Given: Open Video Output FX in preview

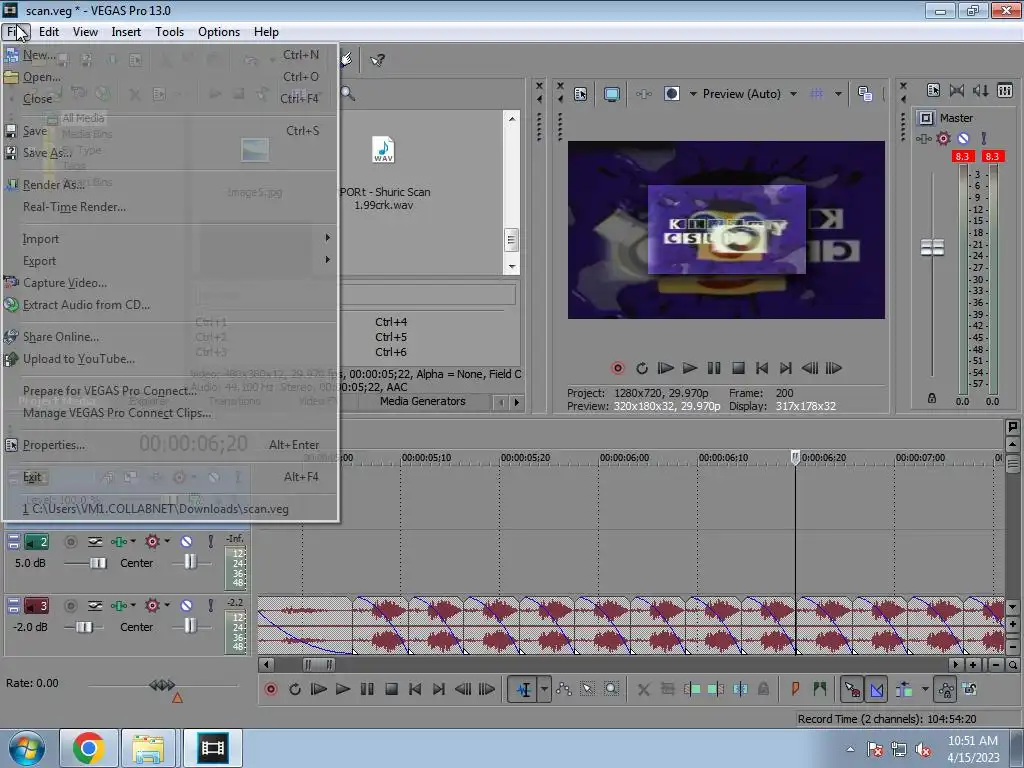Looking at the screenshot, I should pos(644,94).
